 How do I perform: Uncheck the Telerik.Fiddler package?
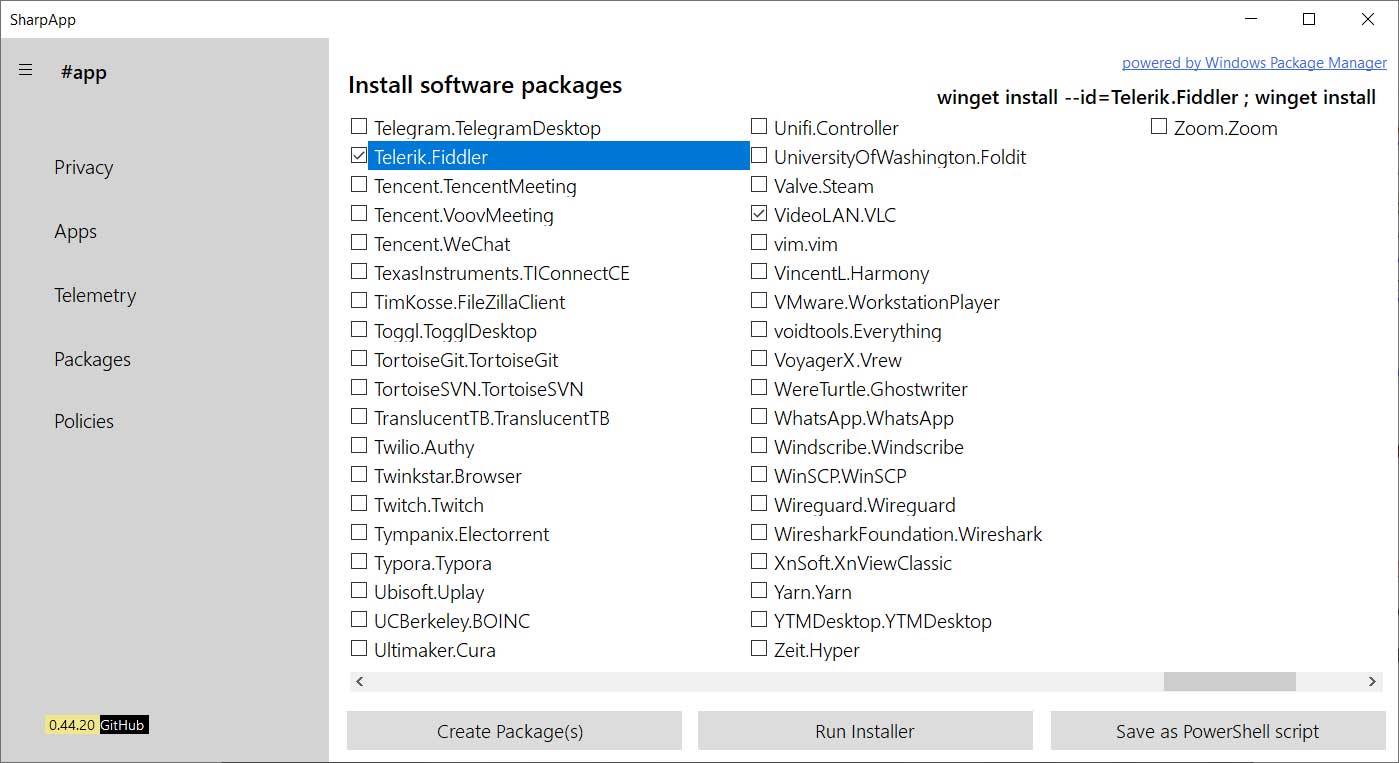[358, 156]
